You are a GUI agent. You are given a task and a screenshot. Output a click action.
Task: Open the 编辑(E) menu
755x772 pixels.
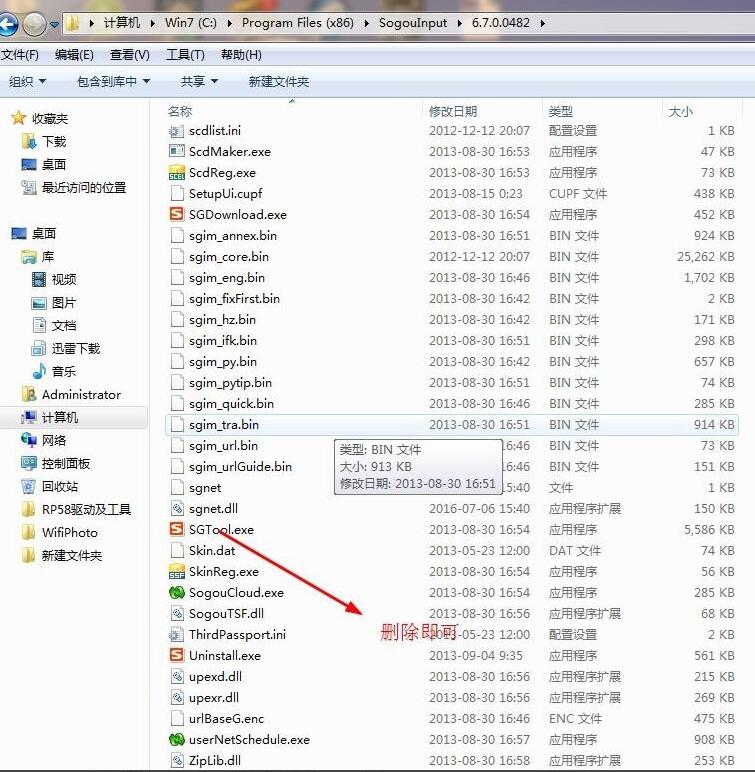coord(74,55)
